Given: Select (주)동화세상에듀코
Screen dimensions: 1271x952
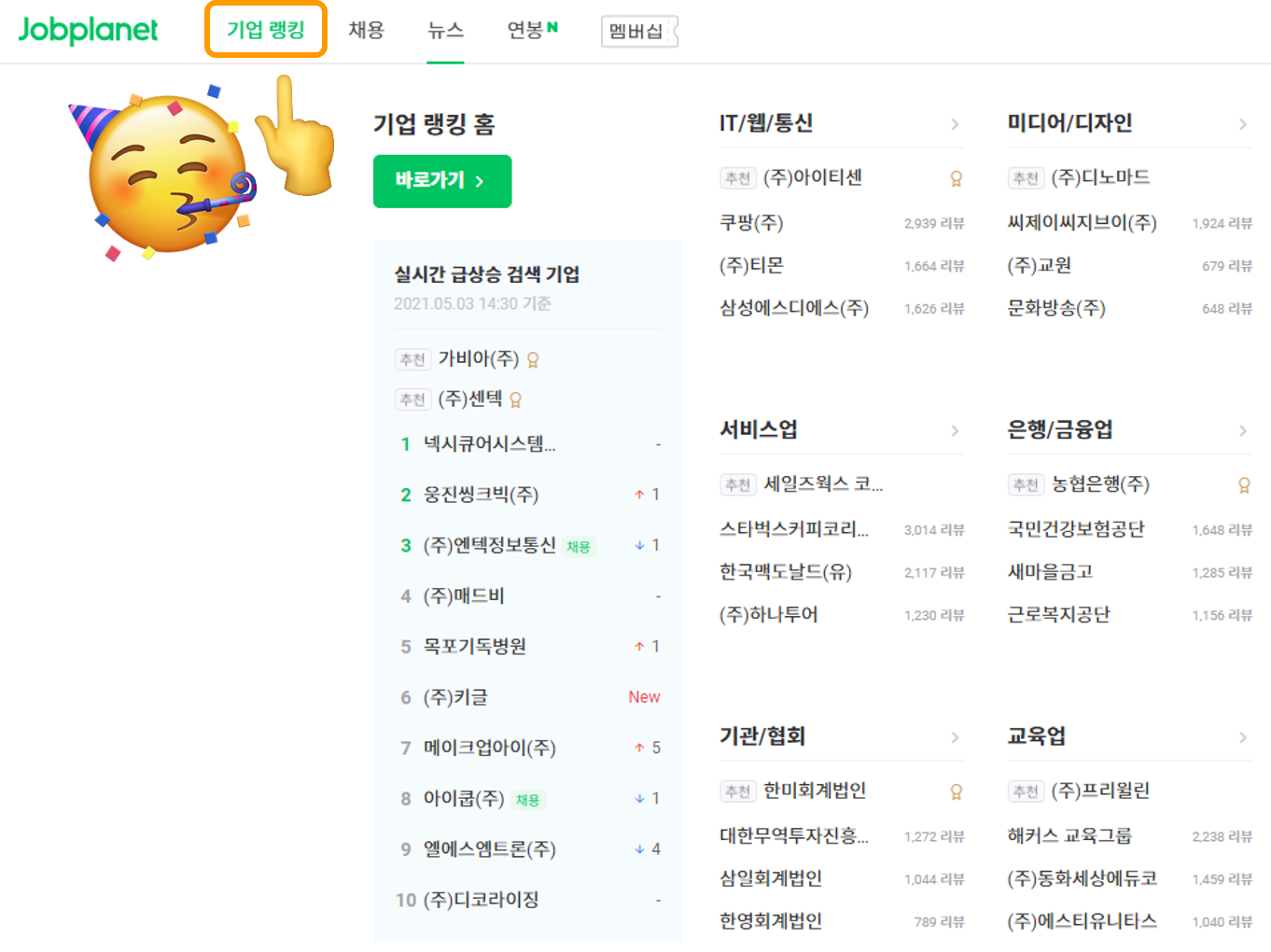Looking at the screenshot, I should point(1082,879).
